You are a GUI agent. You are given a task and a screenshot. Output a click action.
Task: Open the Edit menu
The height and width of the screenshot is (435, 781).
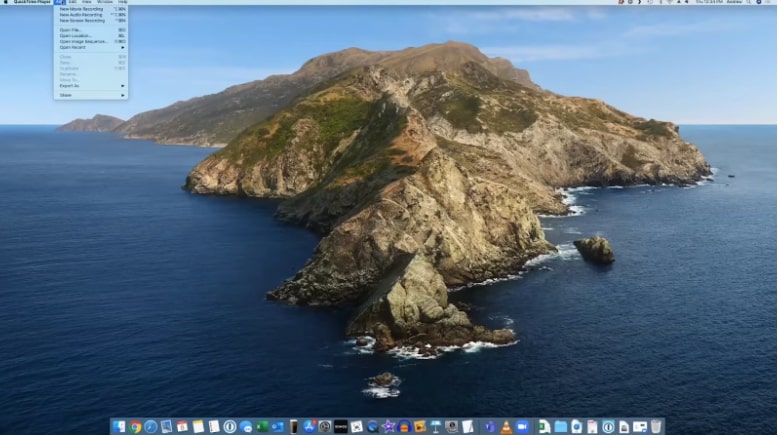click(x=73, y=2)
